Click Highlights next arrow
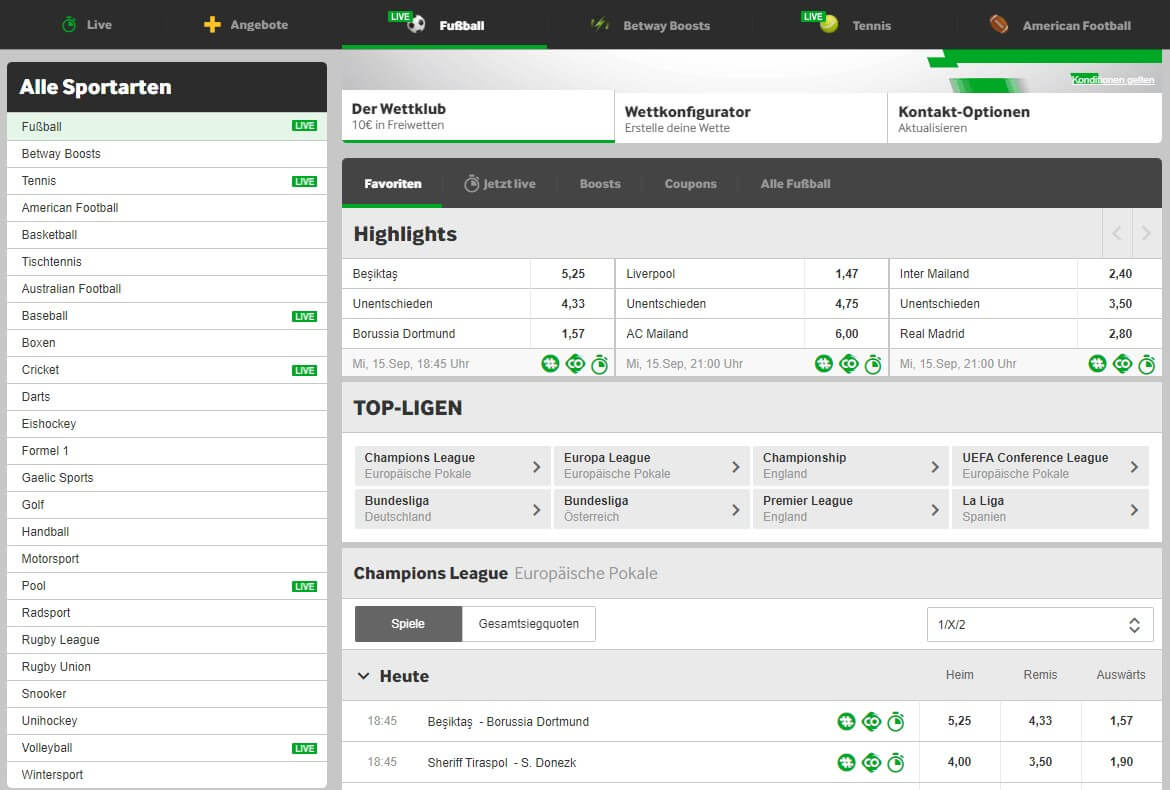 coord(1147,233)
